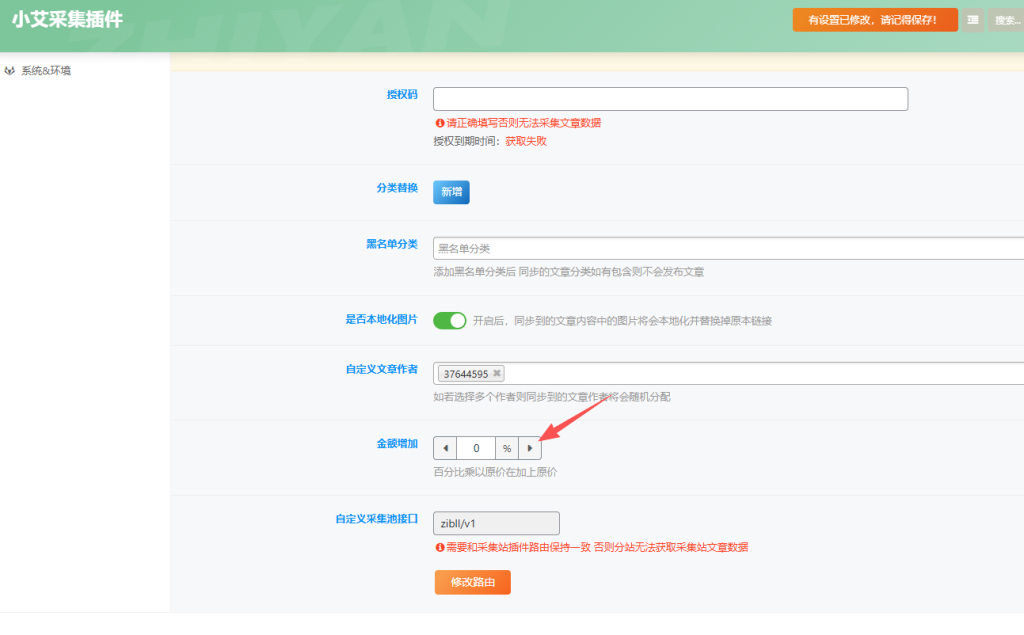Click the 是否本地化图片 label
The image size is (1024, 635).
381,319
